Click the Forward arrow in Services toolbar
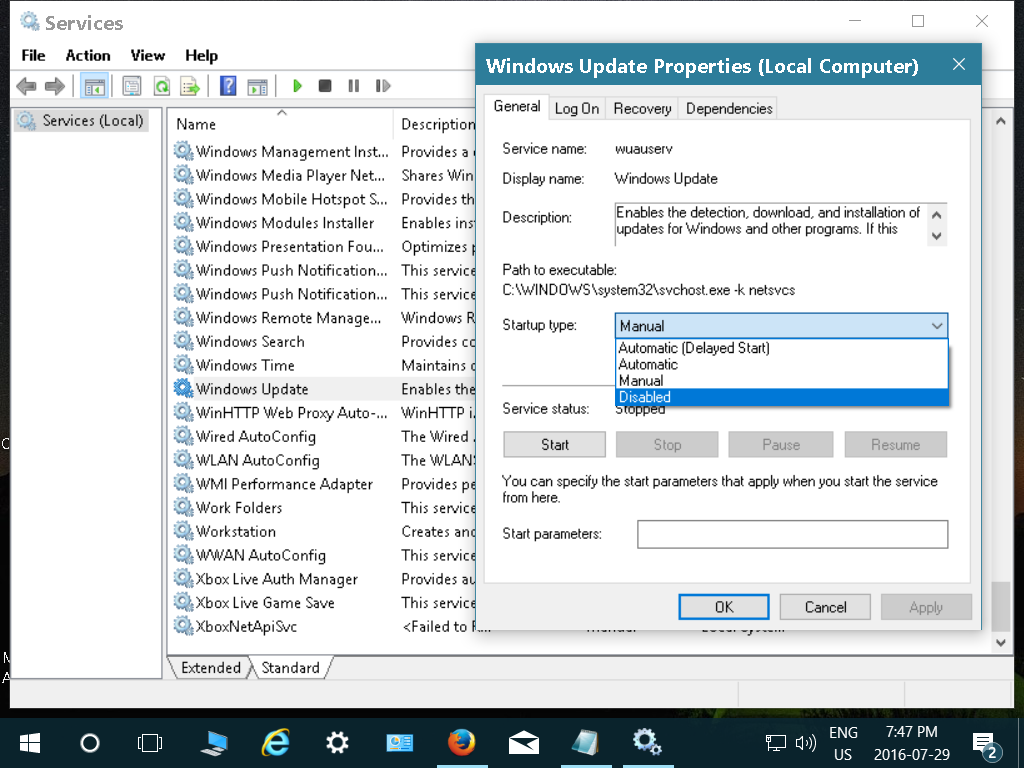1024x768 pixels. [x=55, y=86]
